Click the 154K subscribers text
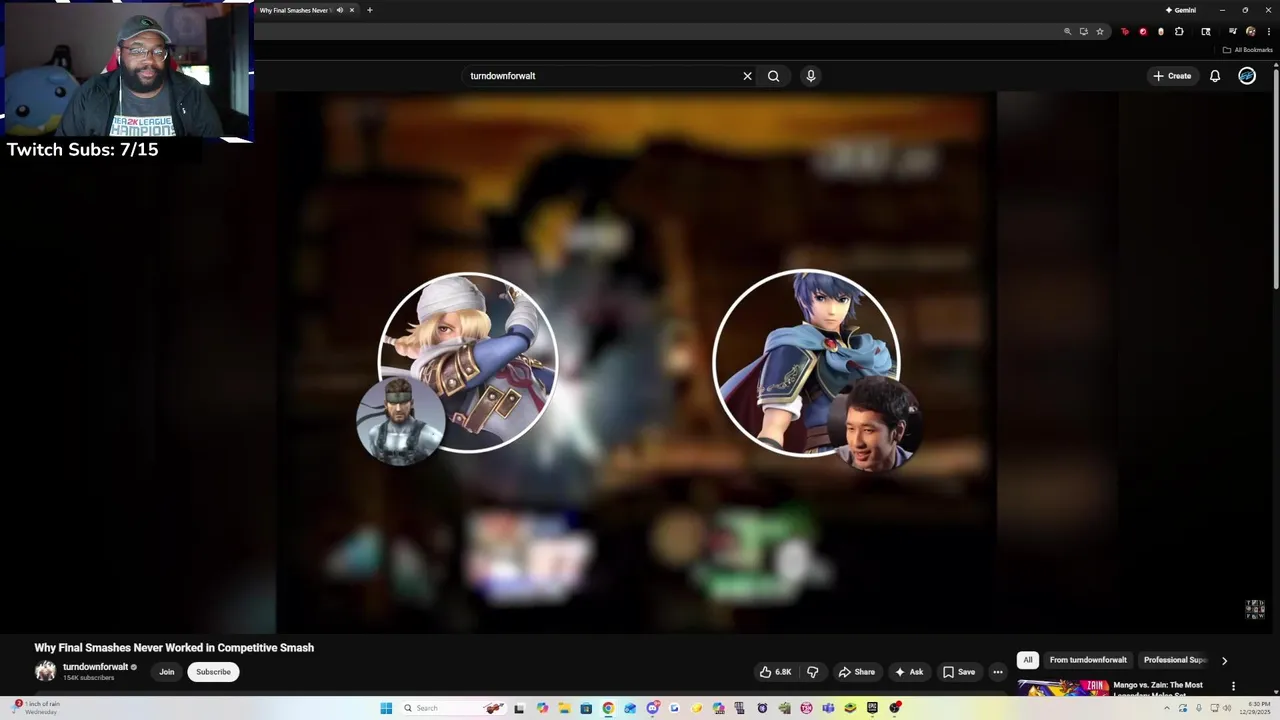This screenshot has width=1280, height=720. click(88, 678)
